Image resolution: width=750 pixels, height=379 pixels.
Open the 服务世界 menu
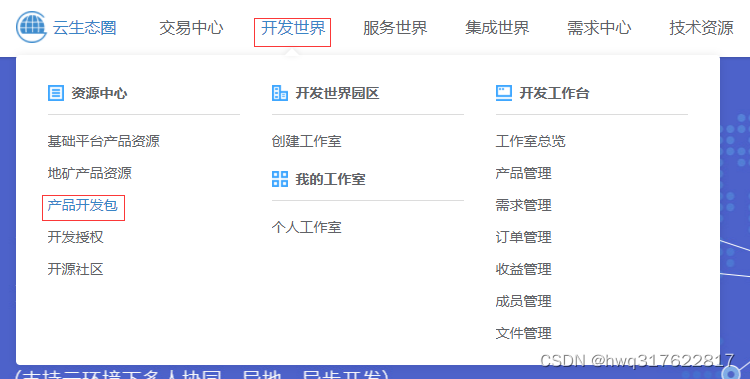click(x=395, y=28)
